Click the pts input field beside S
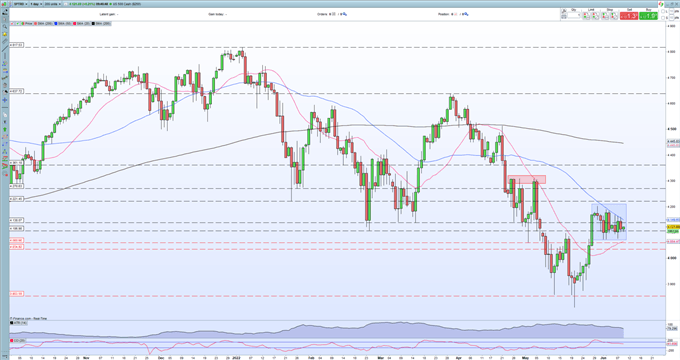 (671, 18)
